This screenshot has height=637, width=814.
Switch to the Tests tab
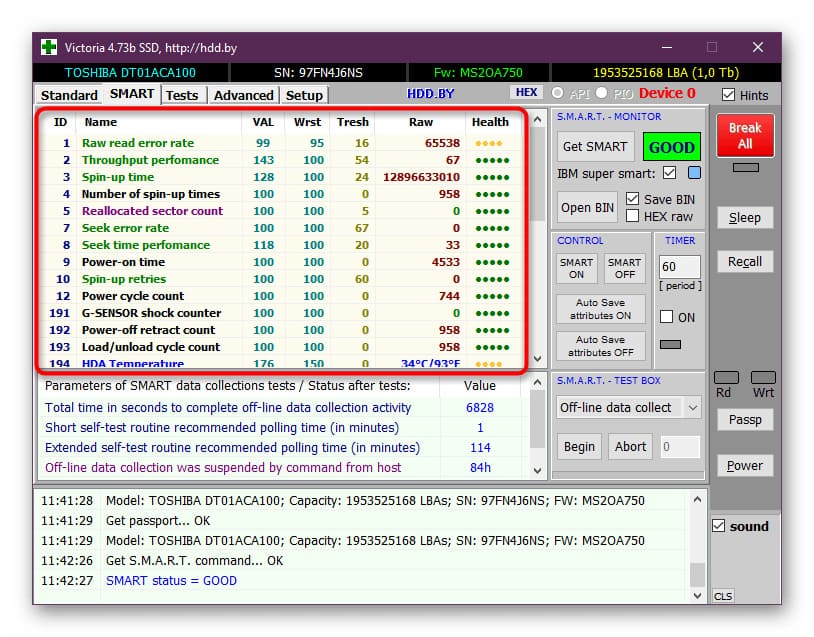coord(182,96)
